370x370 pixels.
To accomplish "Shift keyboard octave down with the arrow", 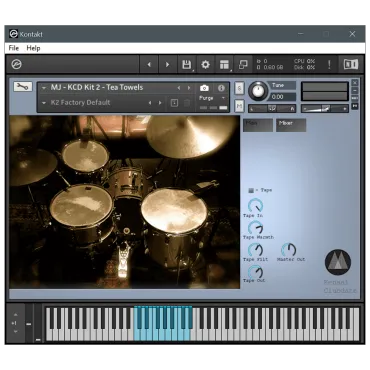I will 15,331.
